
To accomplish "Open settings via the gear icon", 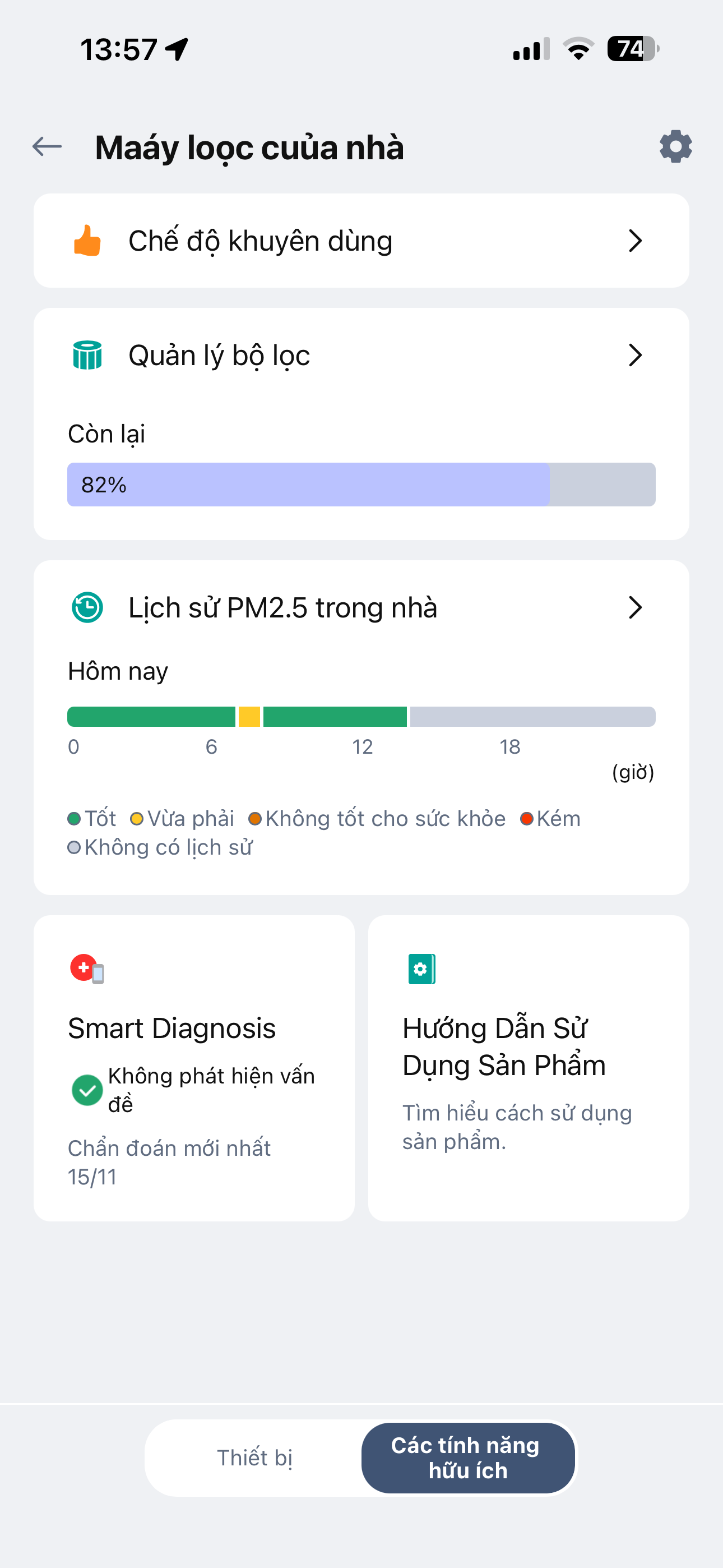I will [675, 147].
